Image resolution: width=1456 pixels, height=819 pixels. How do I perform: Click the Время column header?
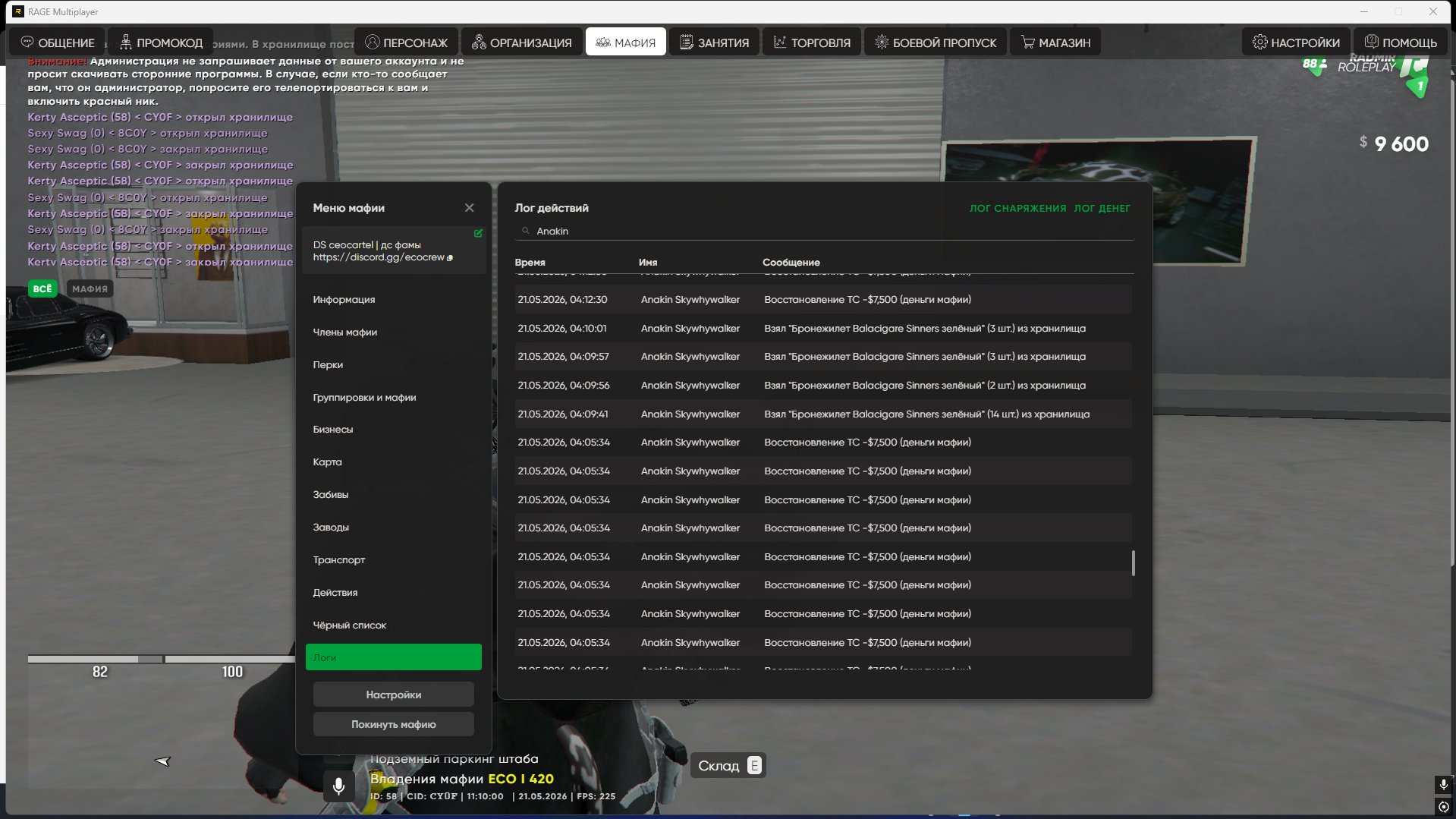point(530,263)
